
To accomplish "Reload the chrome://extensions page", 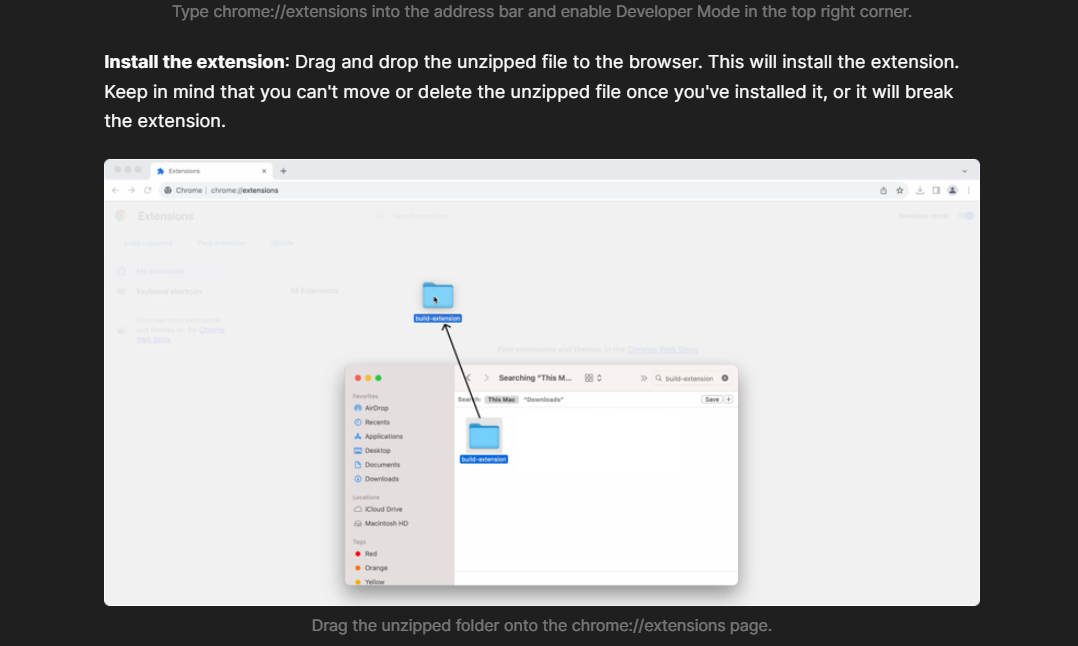I will point(147,190).
